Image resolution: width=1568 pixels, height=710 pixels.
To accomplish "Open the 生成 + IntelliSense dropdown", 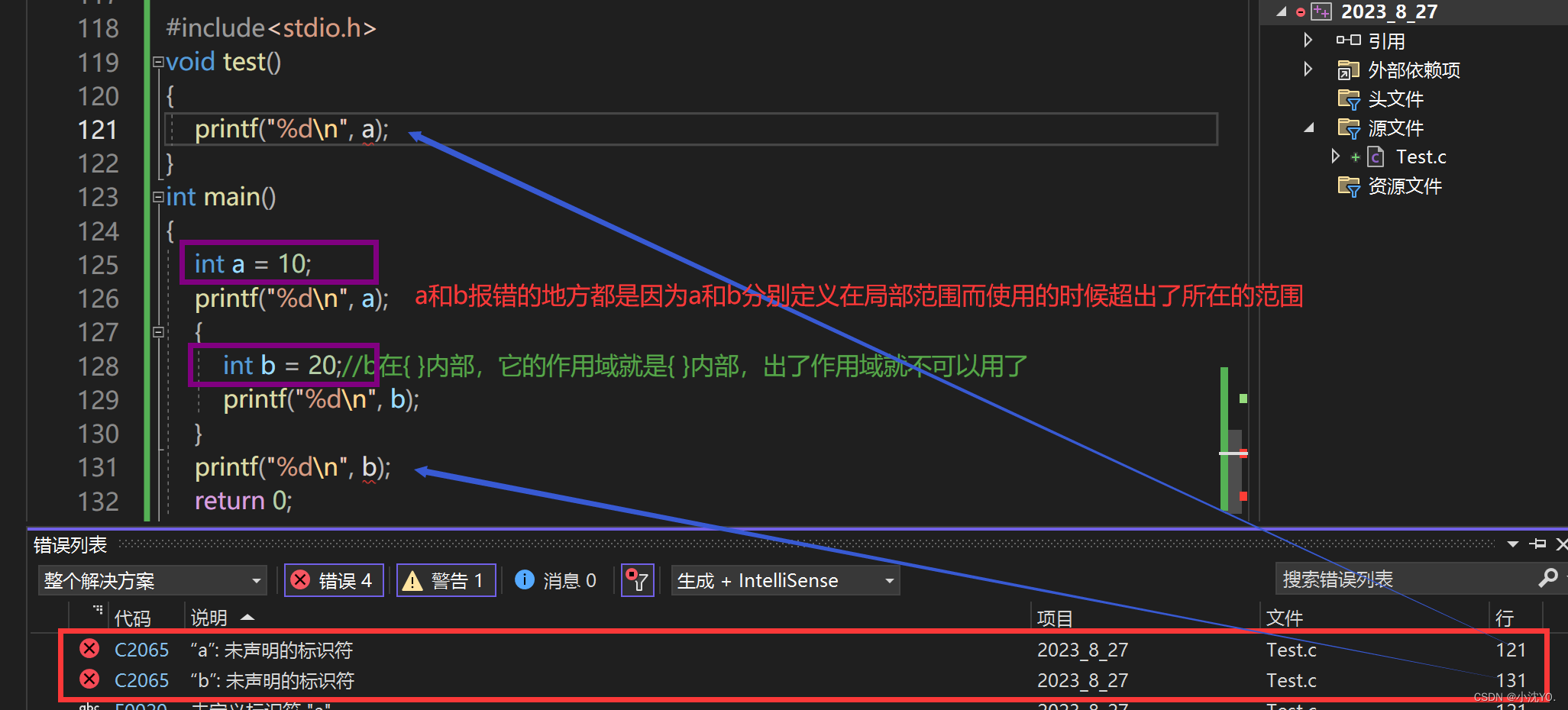I will pyautogui.click(x=785, y=581).
